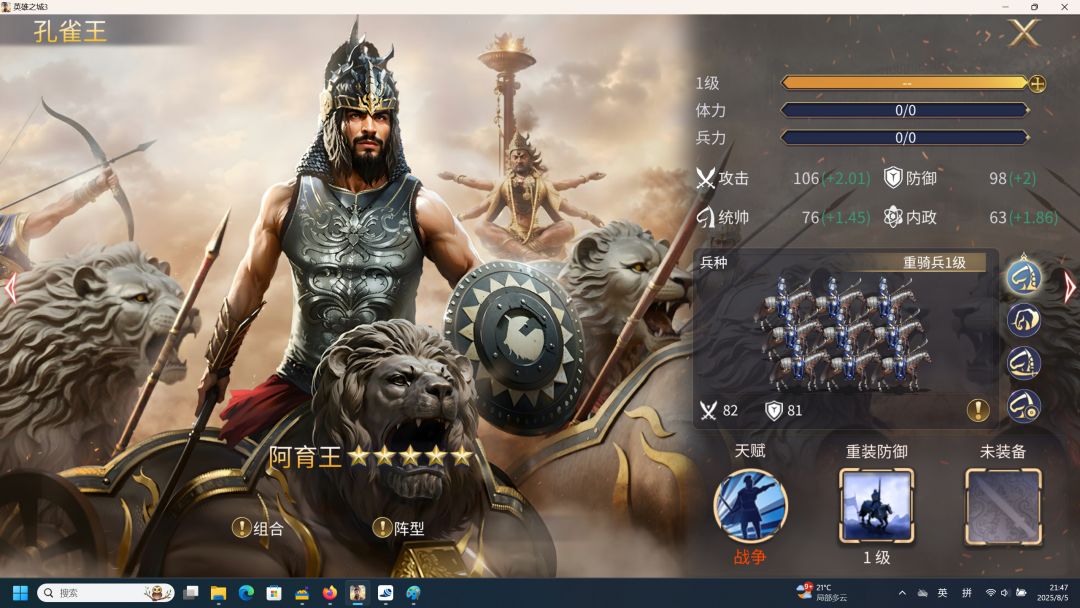
Task: Click the 阵型 label
Action: [x=409, y=529]
